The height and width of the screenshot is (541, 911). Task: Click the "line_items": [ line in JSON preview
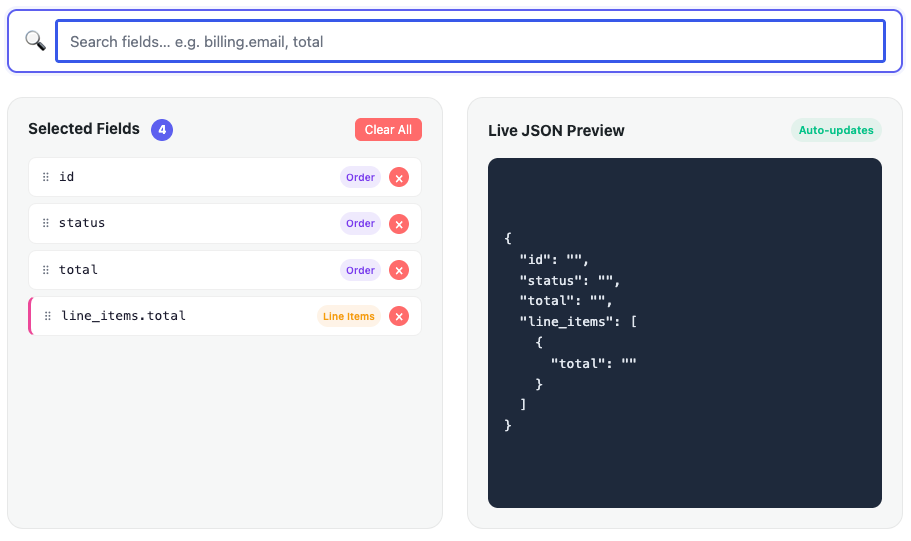coord(578,321)
